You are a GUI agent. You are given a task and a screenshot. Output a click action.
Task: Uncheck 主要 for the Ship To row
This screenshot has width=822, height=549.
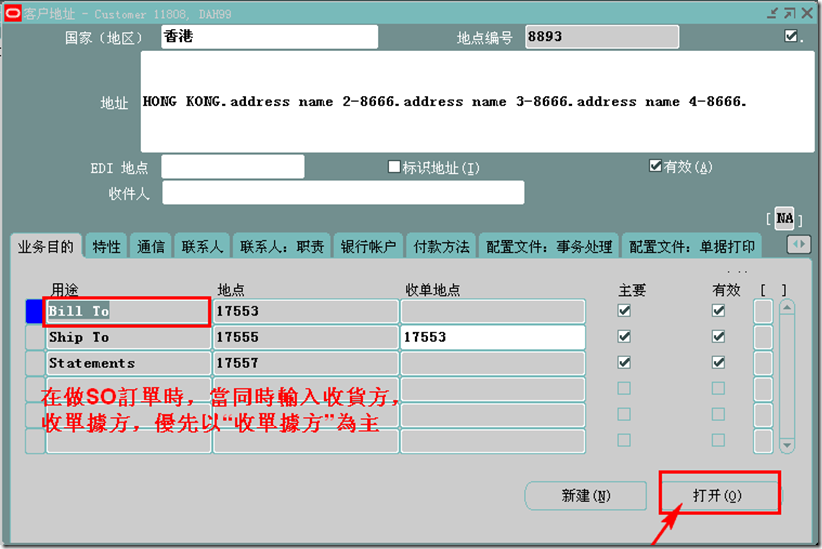coord(624,337)
